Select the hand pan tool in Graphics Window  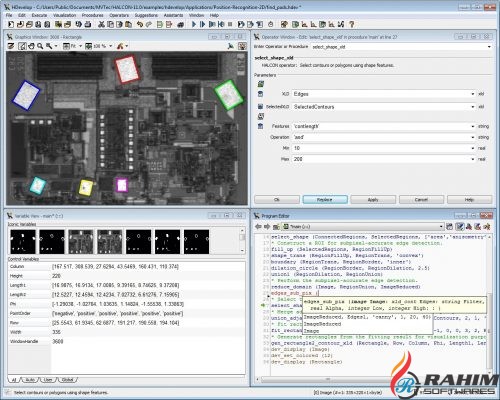point(31,46)
